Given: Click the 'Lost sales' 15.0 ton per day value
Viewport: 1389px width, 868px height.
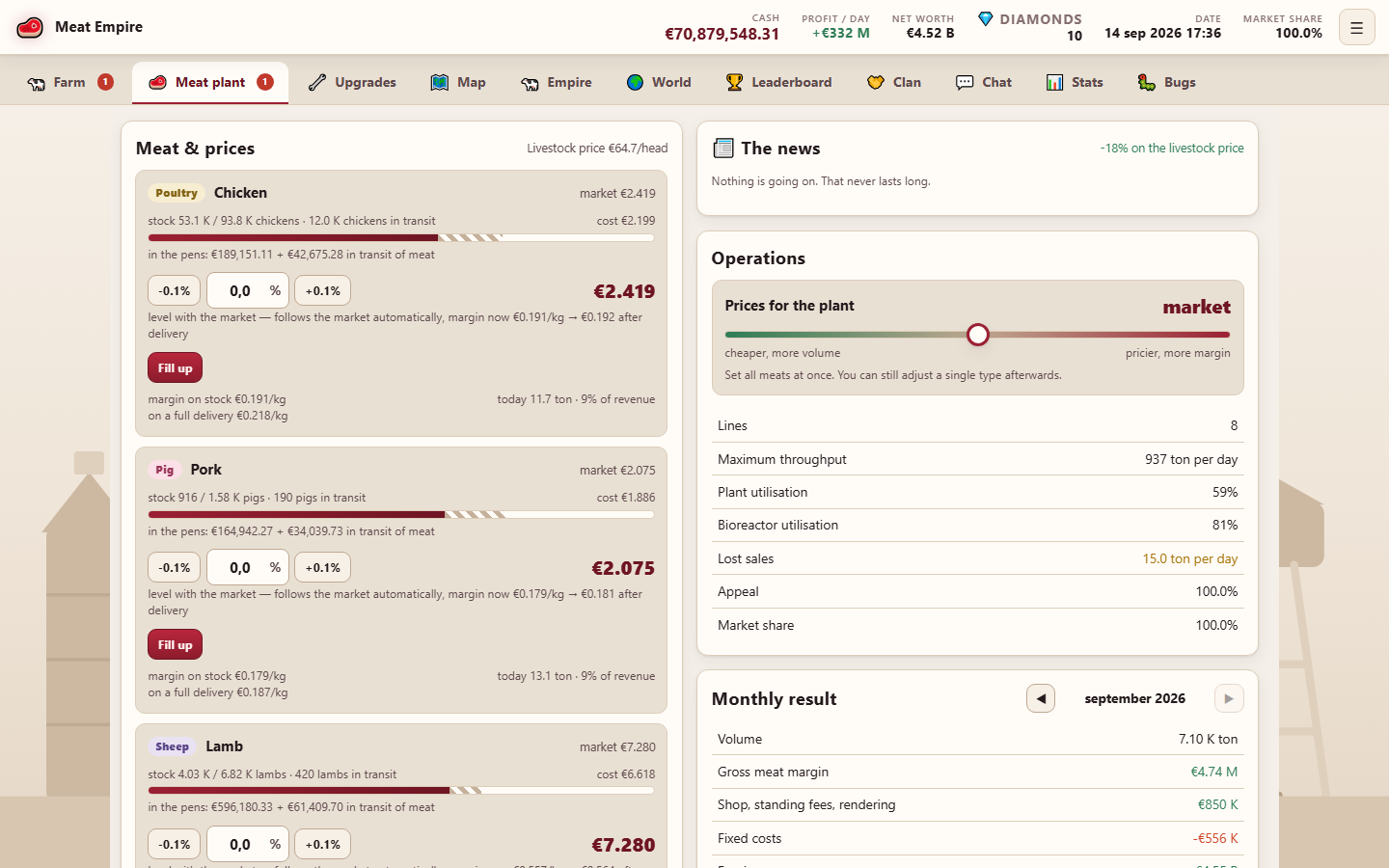Looking at the screenshot, I should pos(1190,558).
